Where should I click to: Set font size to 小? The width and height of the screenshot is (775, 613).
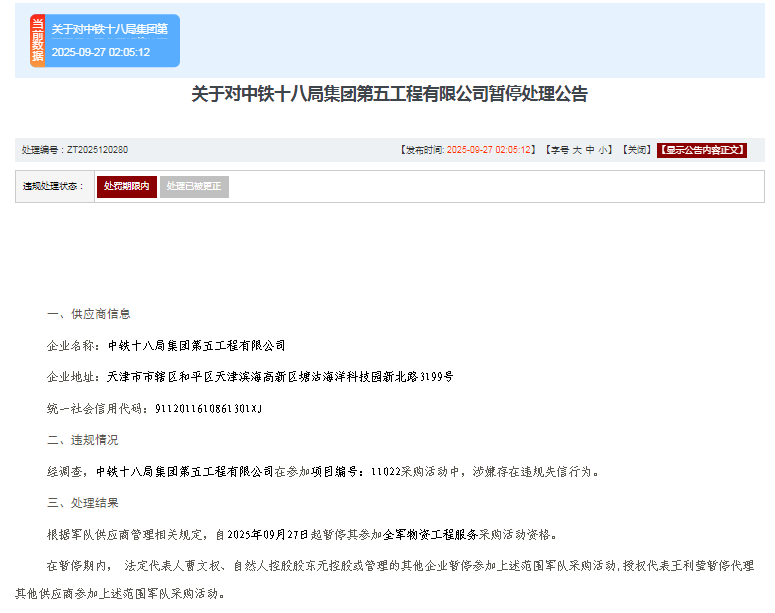coord(603,150)
